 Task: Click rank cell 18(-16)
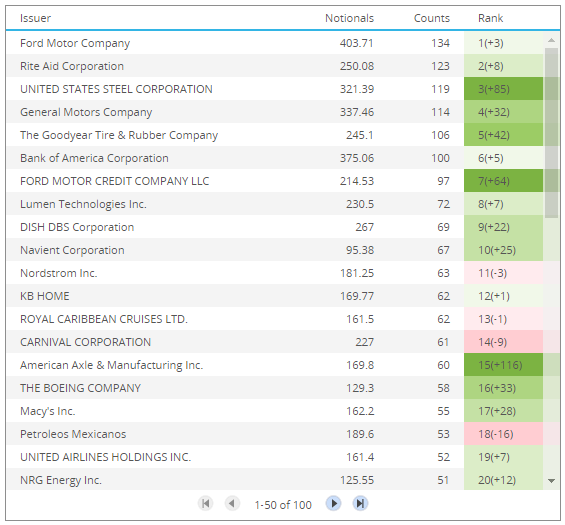pyautogui.click(x=503, y=434)
